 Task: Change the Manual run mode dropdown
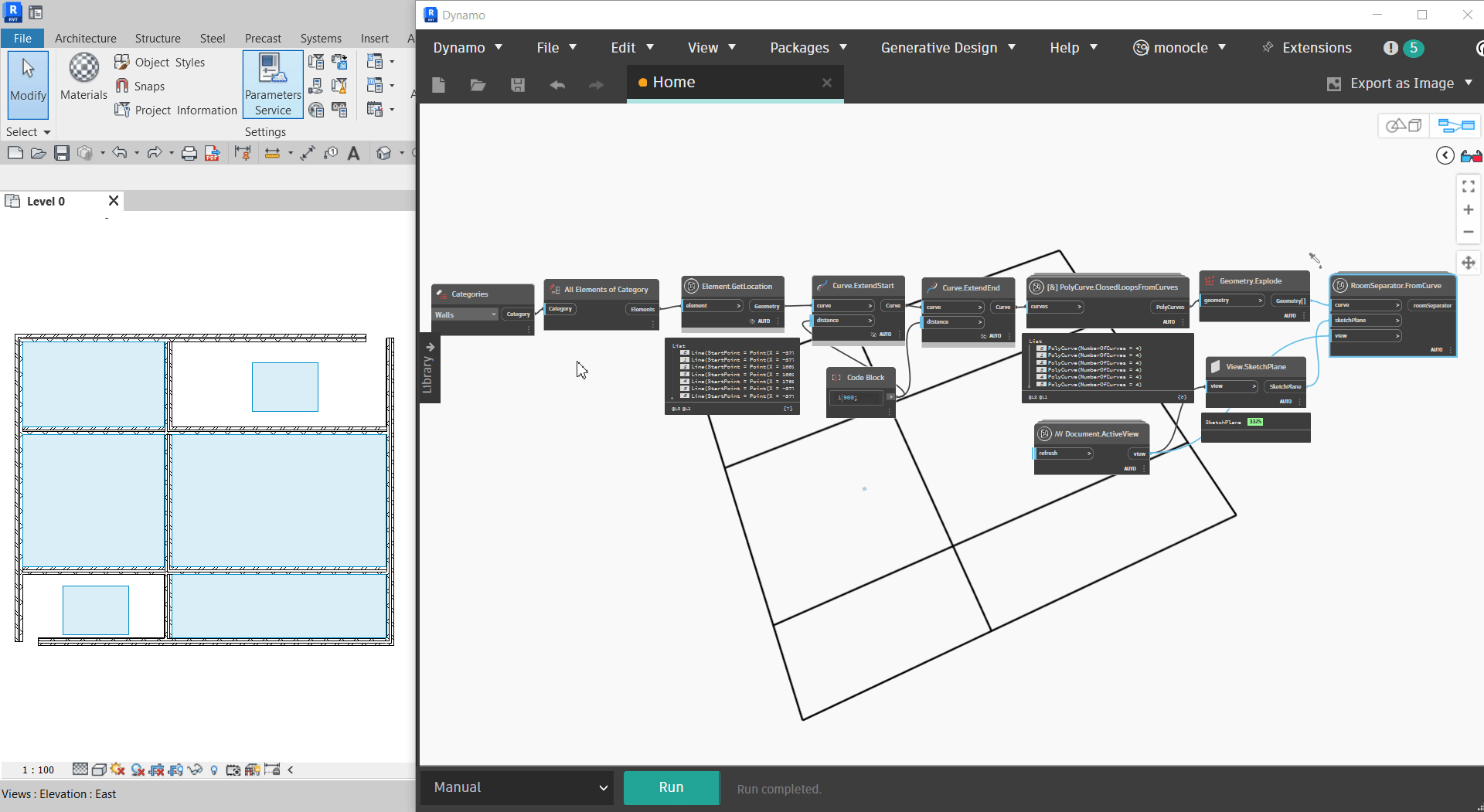[x=516, y=787]
